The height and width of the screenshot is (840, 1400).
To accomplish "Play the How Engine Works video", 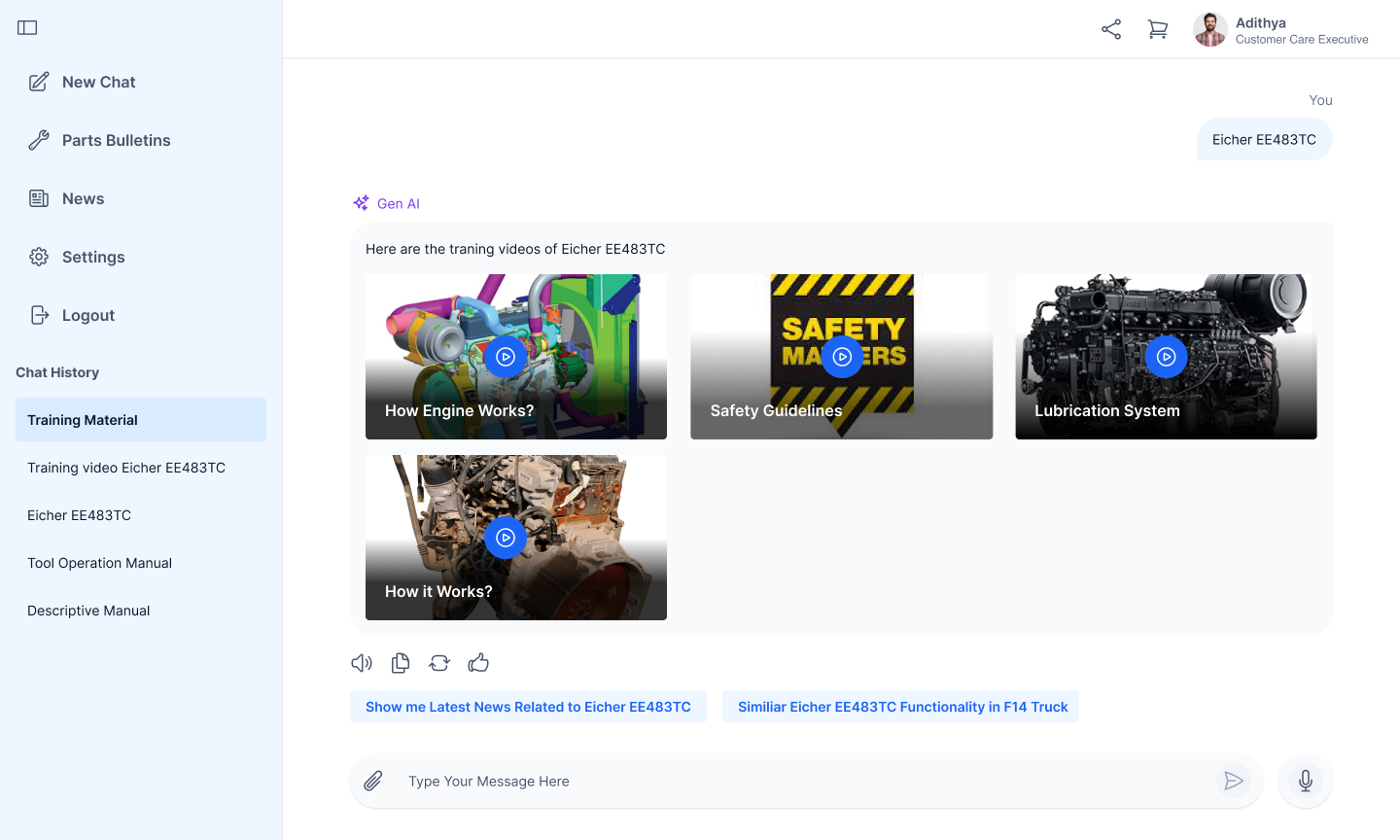I will pos(506,357).
